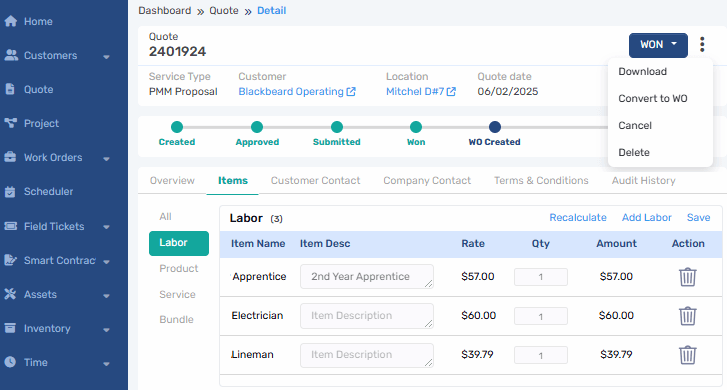Open external link icon beside Blackbeard Operating
Image resolution: width=727 pixels, height=390 pixels.
coord(351,92)
